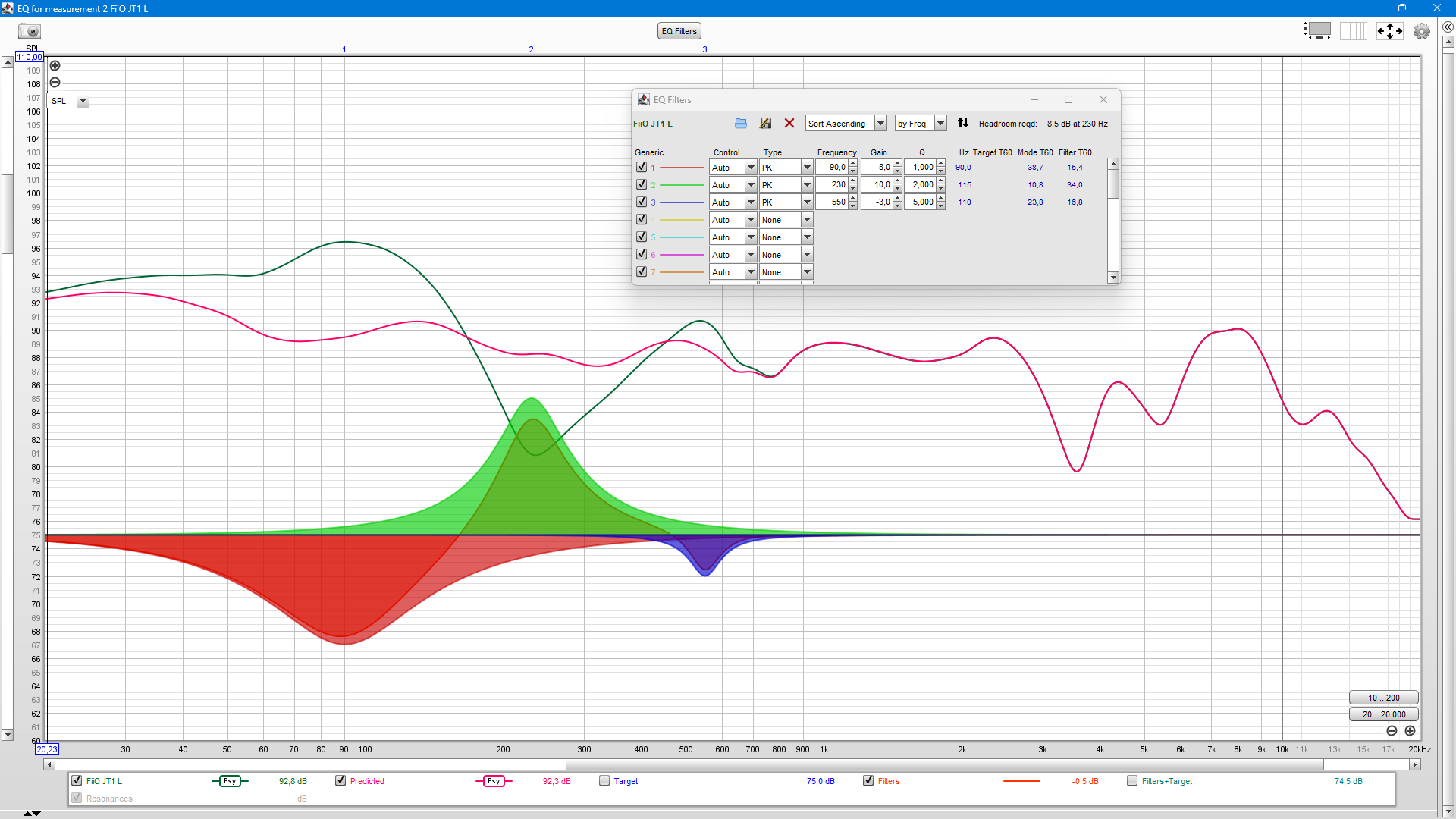Set frequency range to 20 .. 20 000
The height and width of the screenshot is (819, 1456).
click(x=1384, y=714)
